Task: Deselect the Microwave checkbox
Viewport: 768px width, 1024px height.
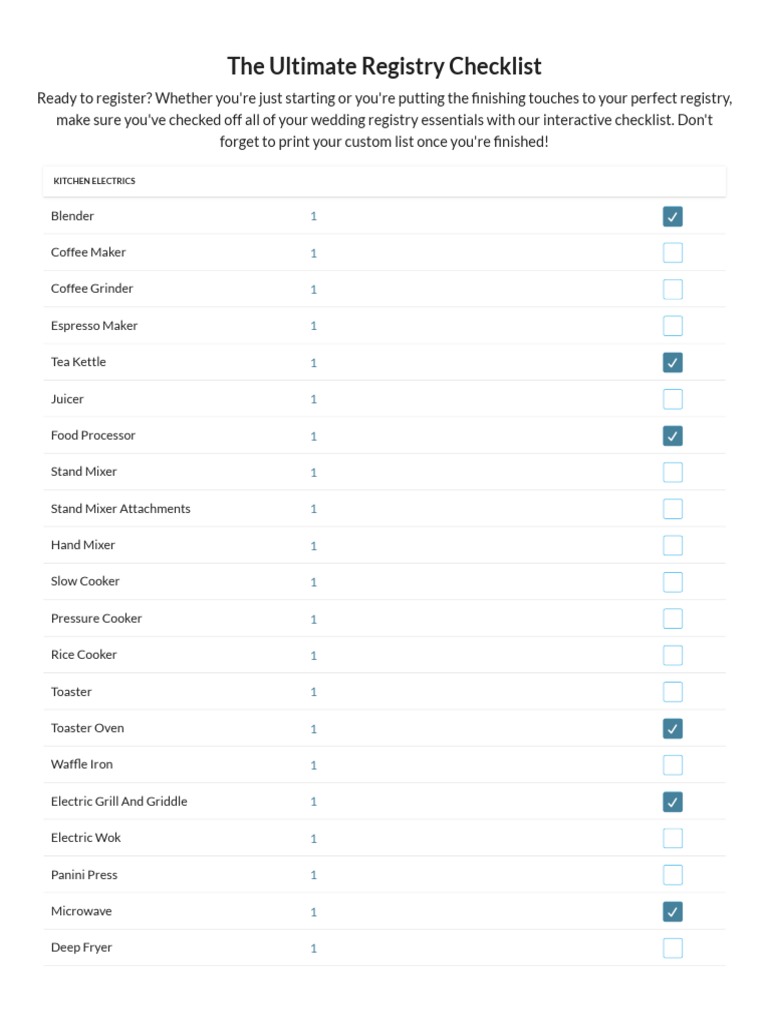Action: pos(673,911)
